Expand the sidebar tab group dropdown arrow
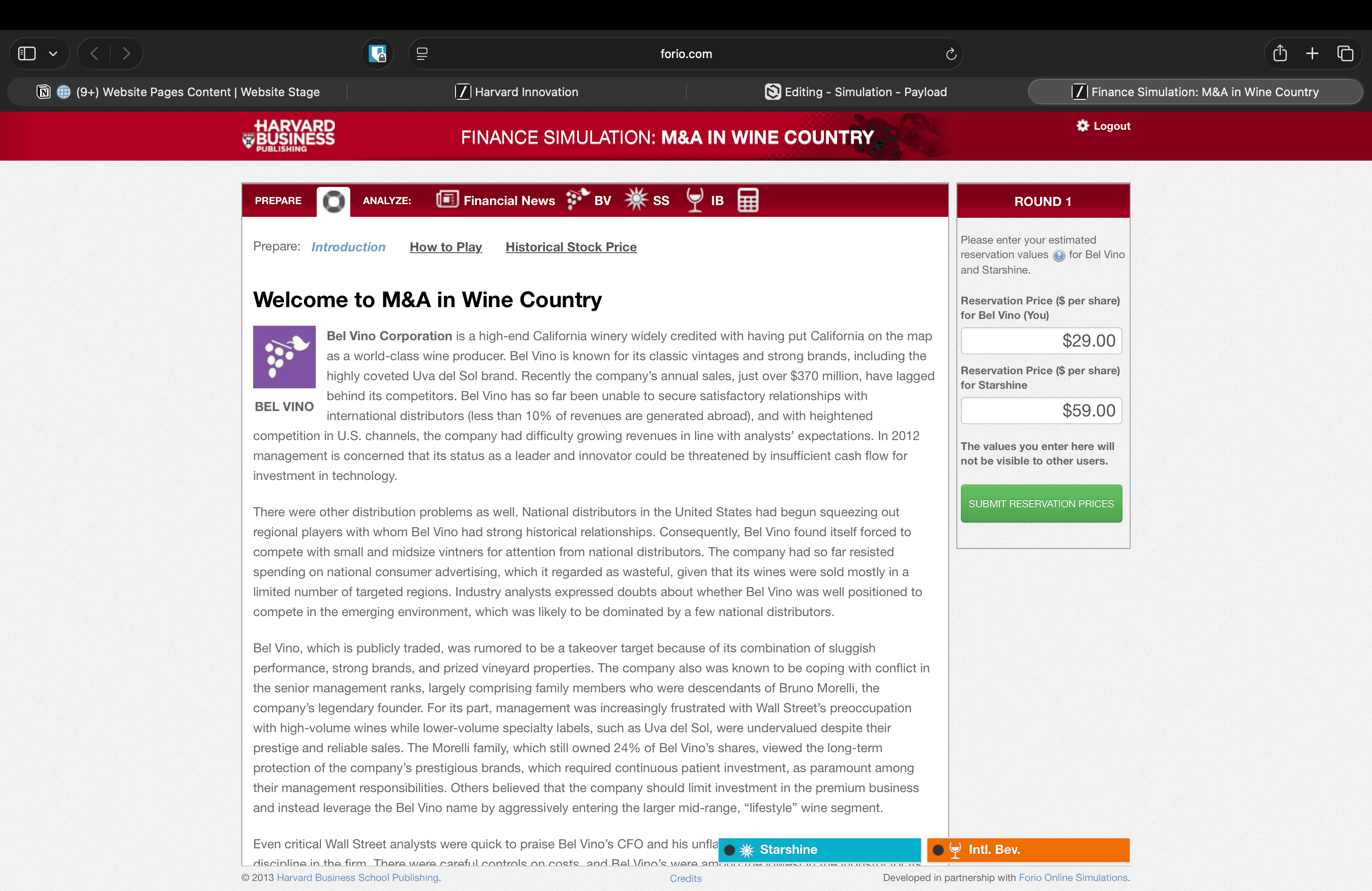 pyautogui.click(x=53, y=54)
